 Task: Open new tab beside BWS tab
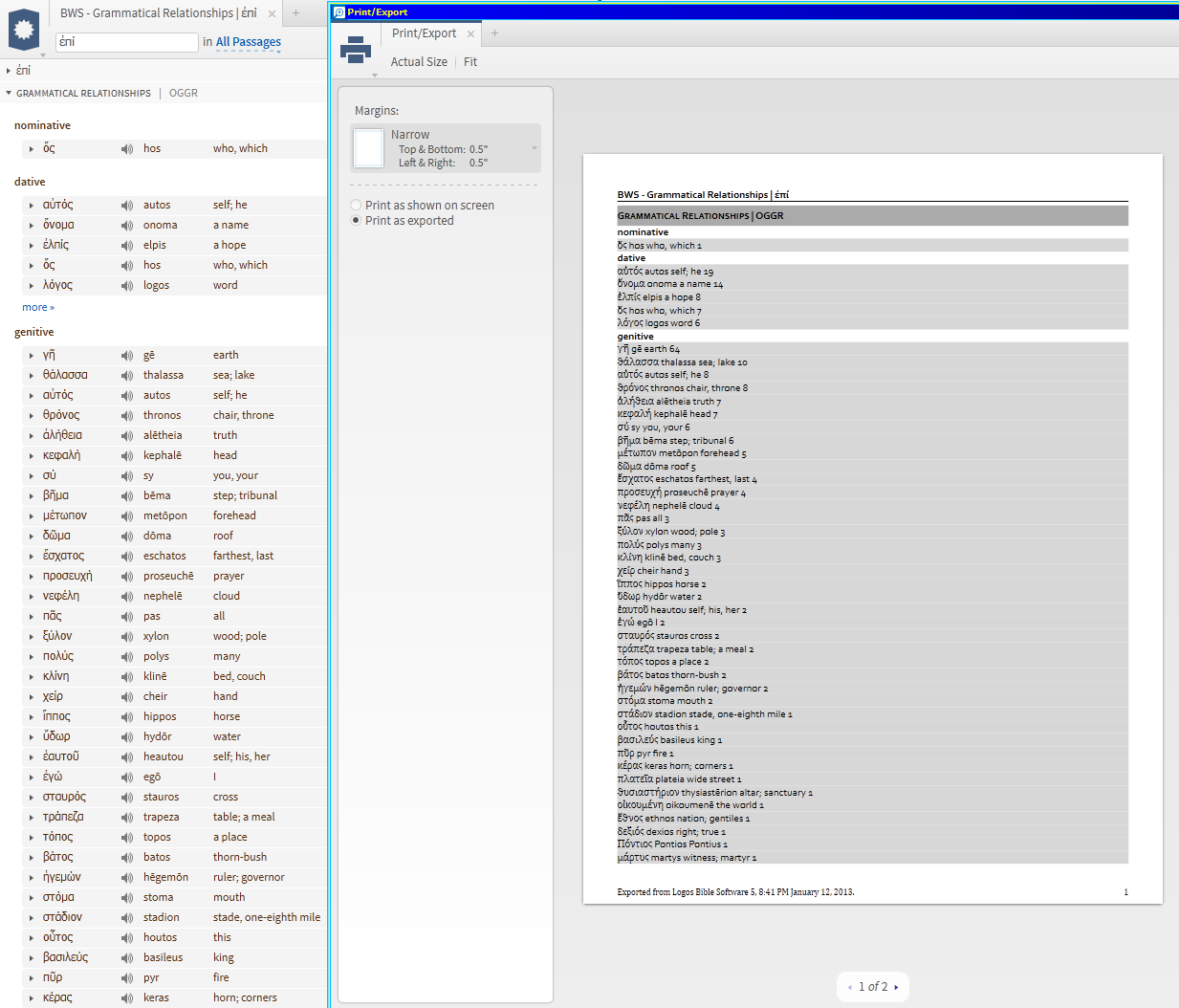tap(295, 13)
